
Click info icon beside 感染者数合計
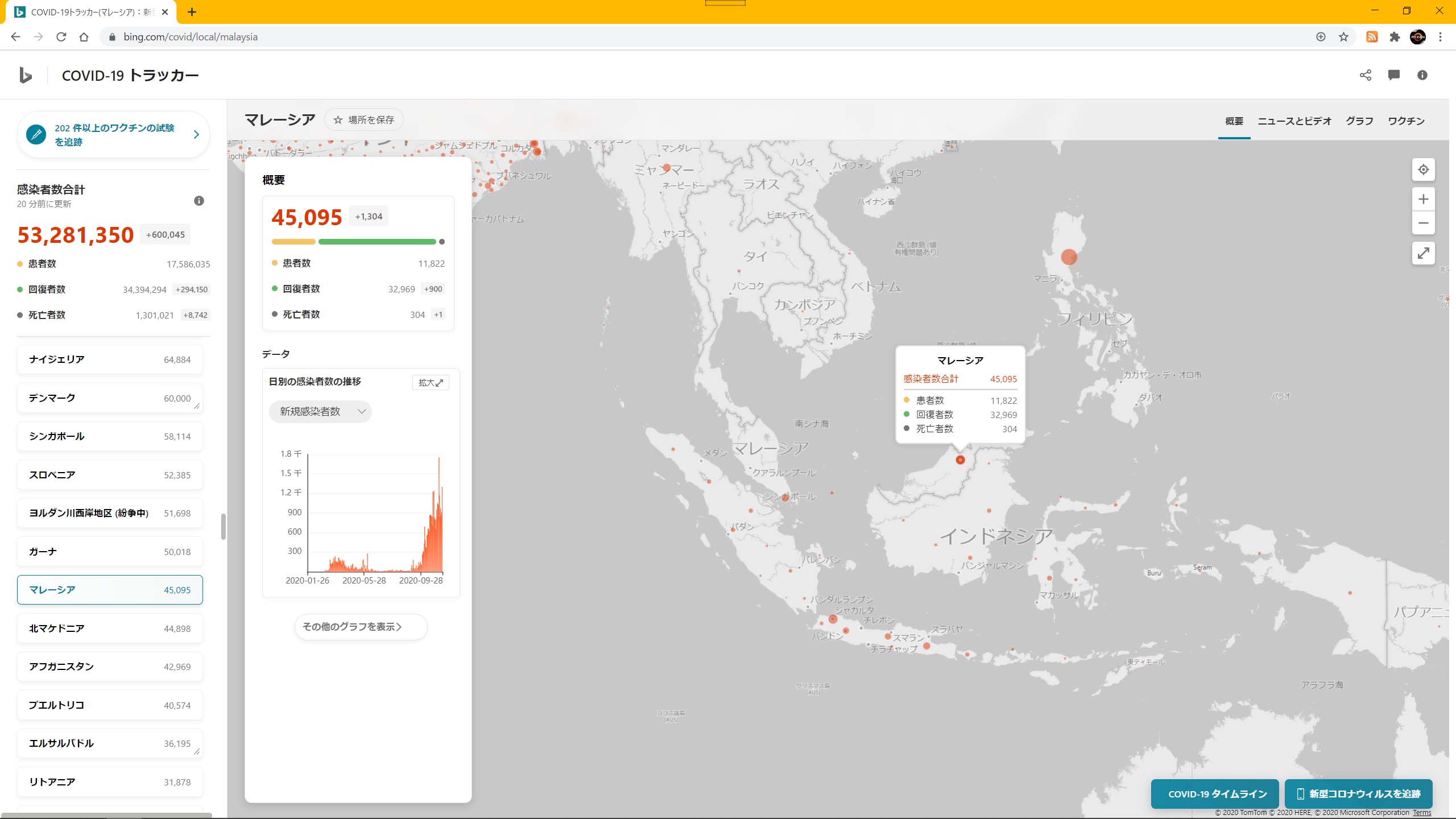tap(198, 201)
